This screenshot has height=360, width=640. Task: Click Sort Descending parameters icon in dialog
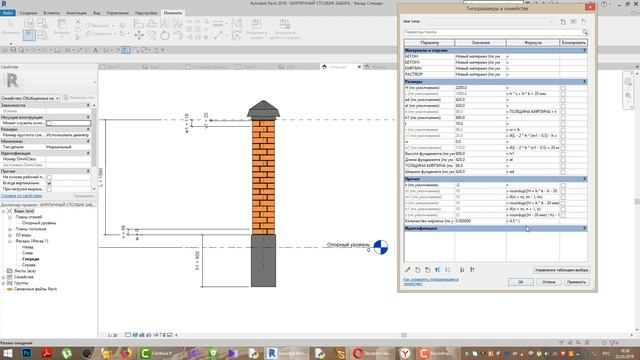(x=472, y=270)
